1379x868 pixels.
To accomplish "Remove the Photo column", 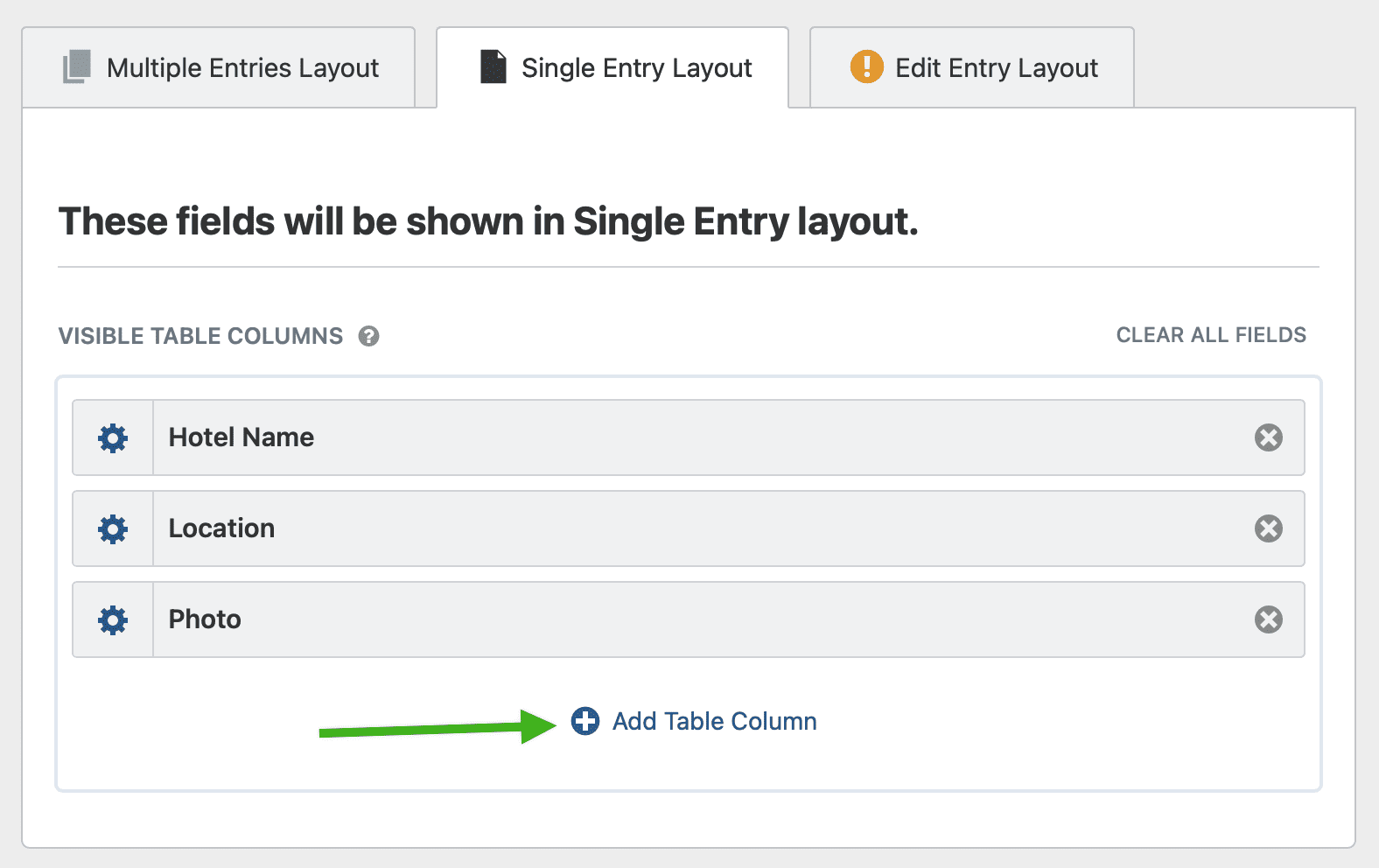I will 1268,619.
